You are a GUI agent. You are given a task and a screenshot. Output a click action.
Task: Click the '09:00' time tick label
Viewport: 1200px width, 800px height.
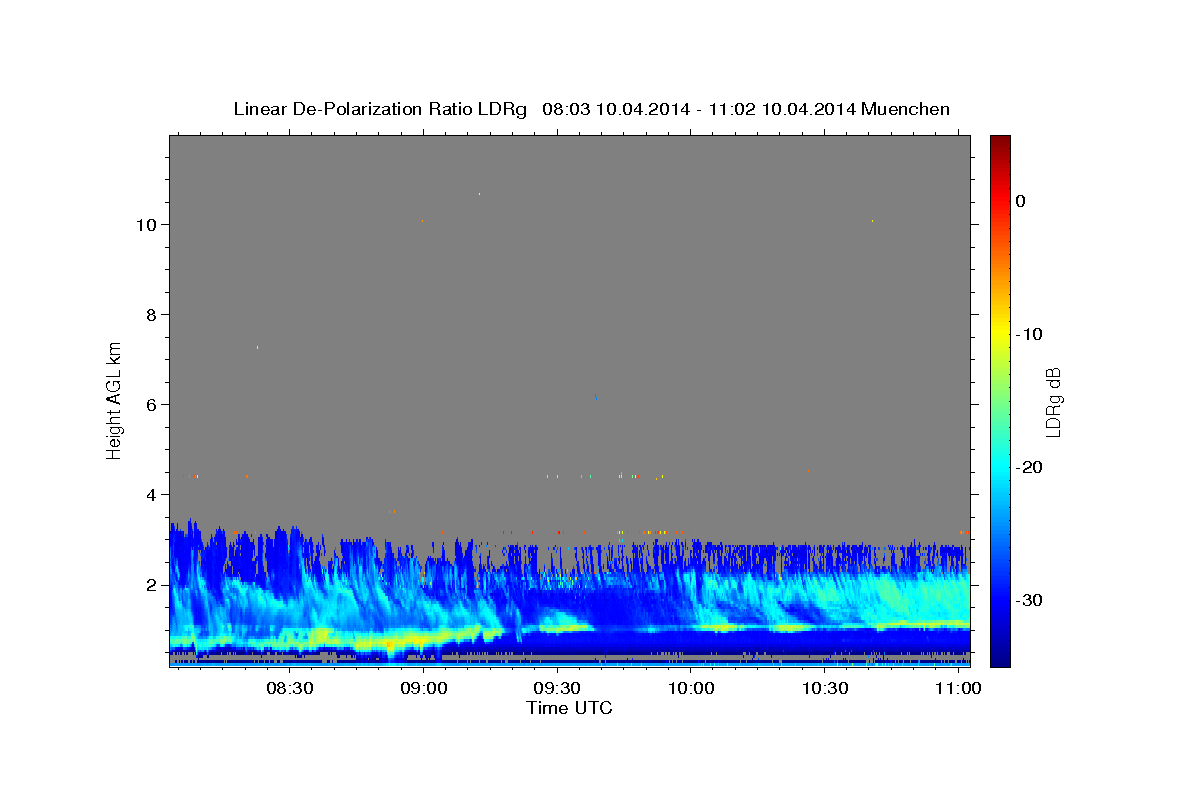[x=424, y=689]
